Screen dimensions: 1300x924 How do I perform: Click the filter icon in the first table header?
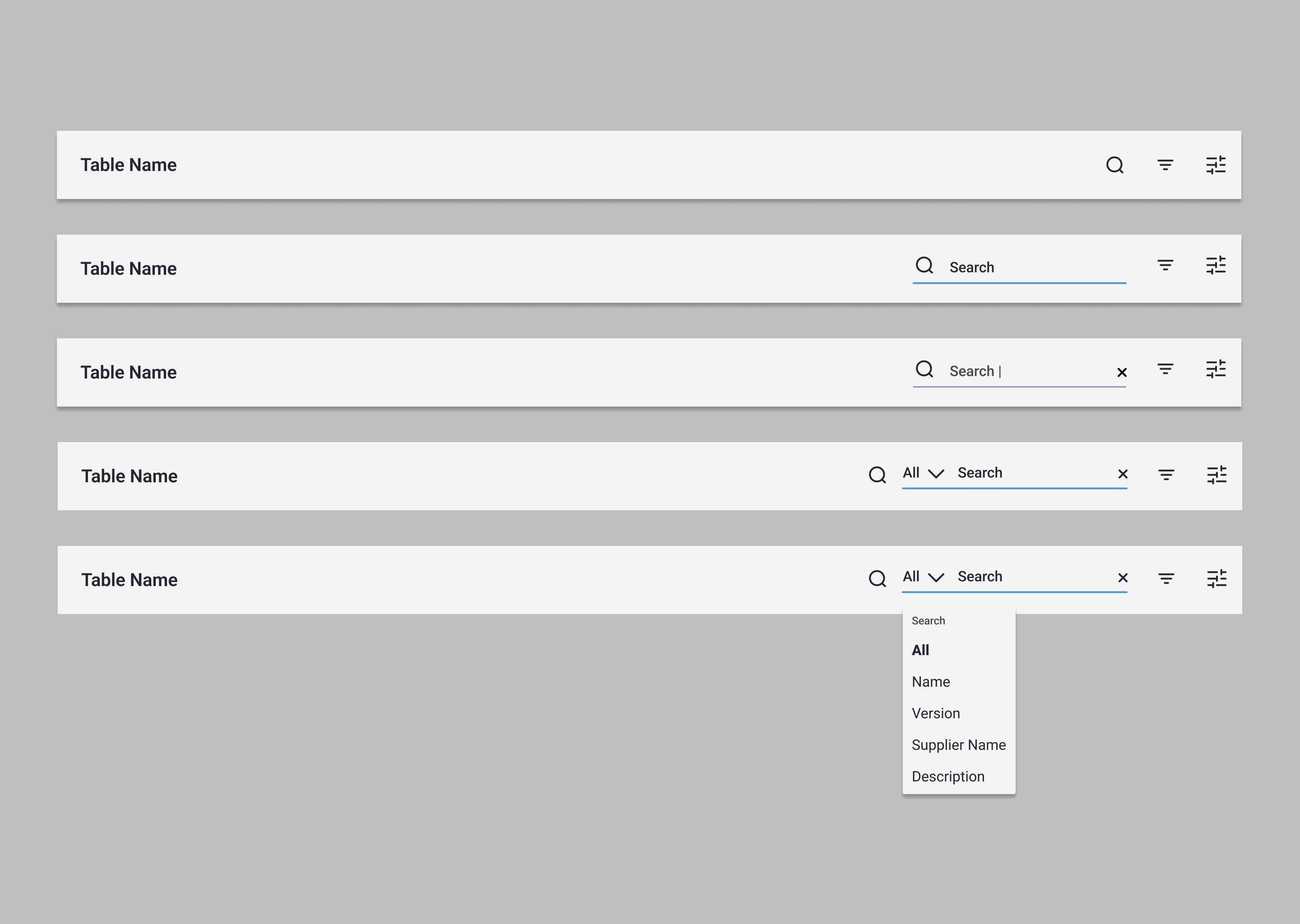pos(1165,165)
